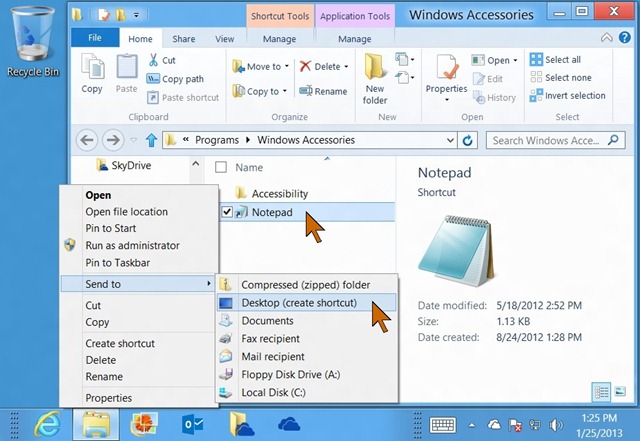Click the Forward navigation arrow

click(x=113, y=140)
